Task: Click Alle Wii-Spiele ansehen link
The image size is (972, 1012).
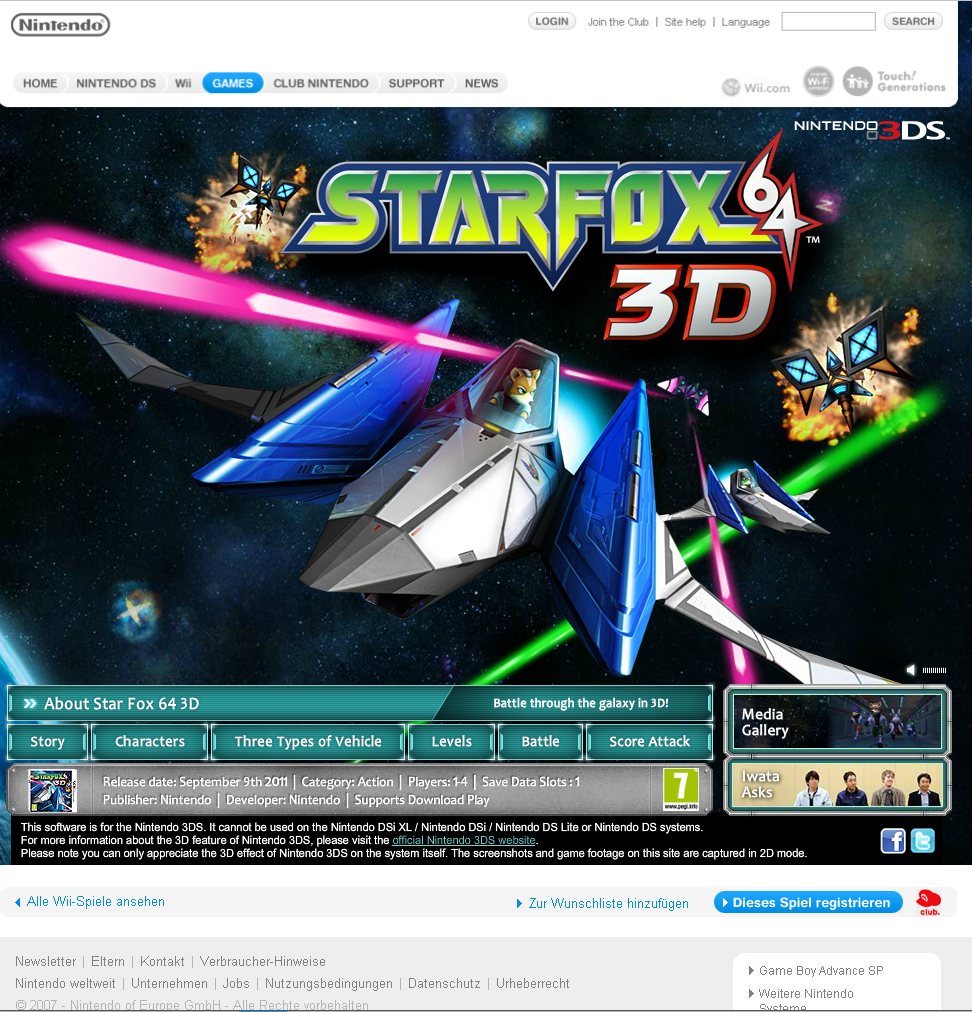Action: (96, 902)
